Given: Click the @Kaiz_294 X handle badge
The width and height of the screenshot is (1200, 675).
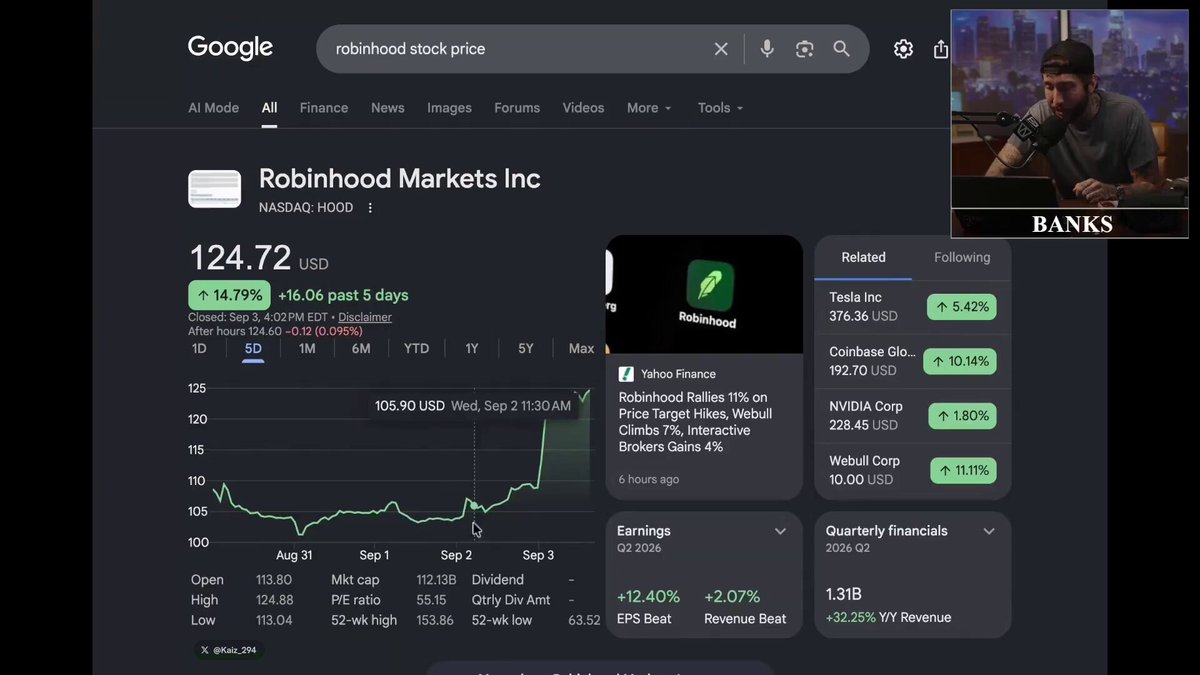Looking at the screenshot, I should [x=230, y=650].
